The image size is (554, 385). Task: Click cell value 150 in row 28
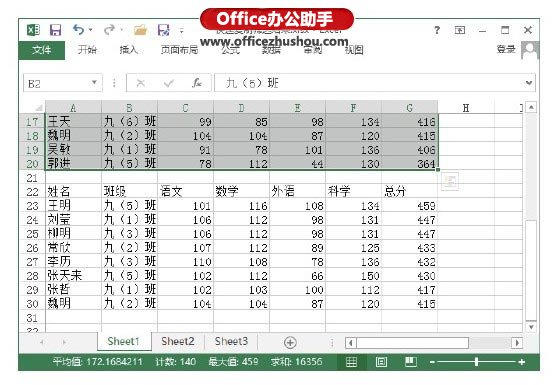click(x=353, y=276)
